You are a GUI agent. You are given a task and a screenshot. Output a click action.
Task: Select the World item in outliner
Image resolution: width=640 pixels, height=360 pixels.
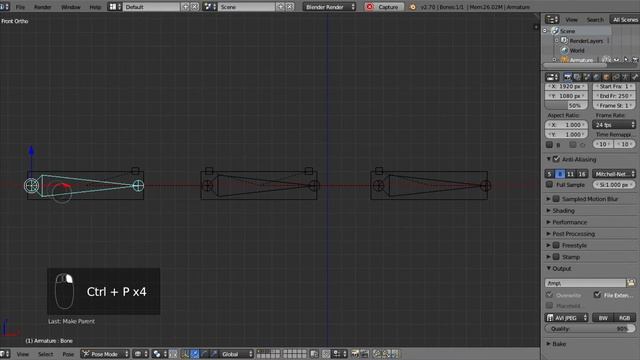[577, 50]
